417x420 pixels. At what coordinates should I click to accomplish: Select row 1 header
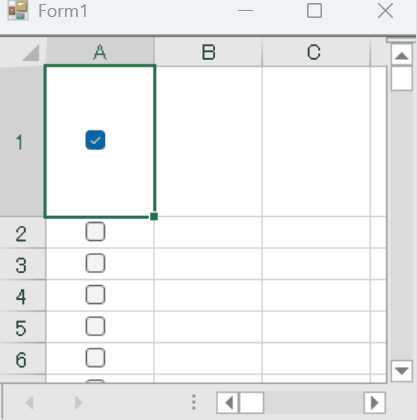click(x=22, y=142)
